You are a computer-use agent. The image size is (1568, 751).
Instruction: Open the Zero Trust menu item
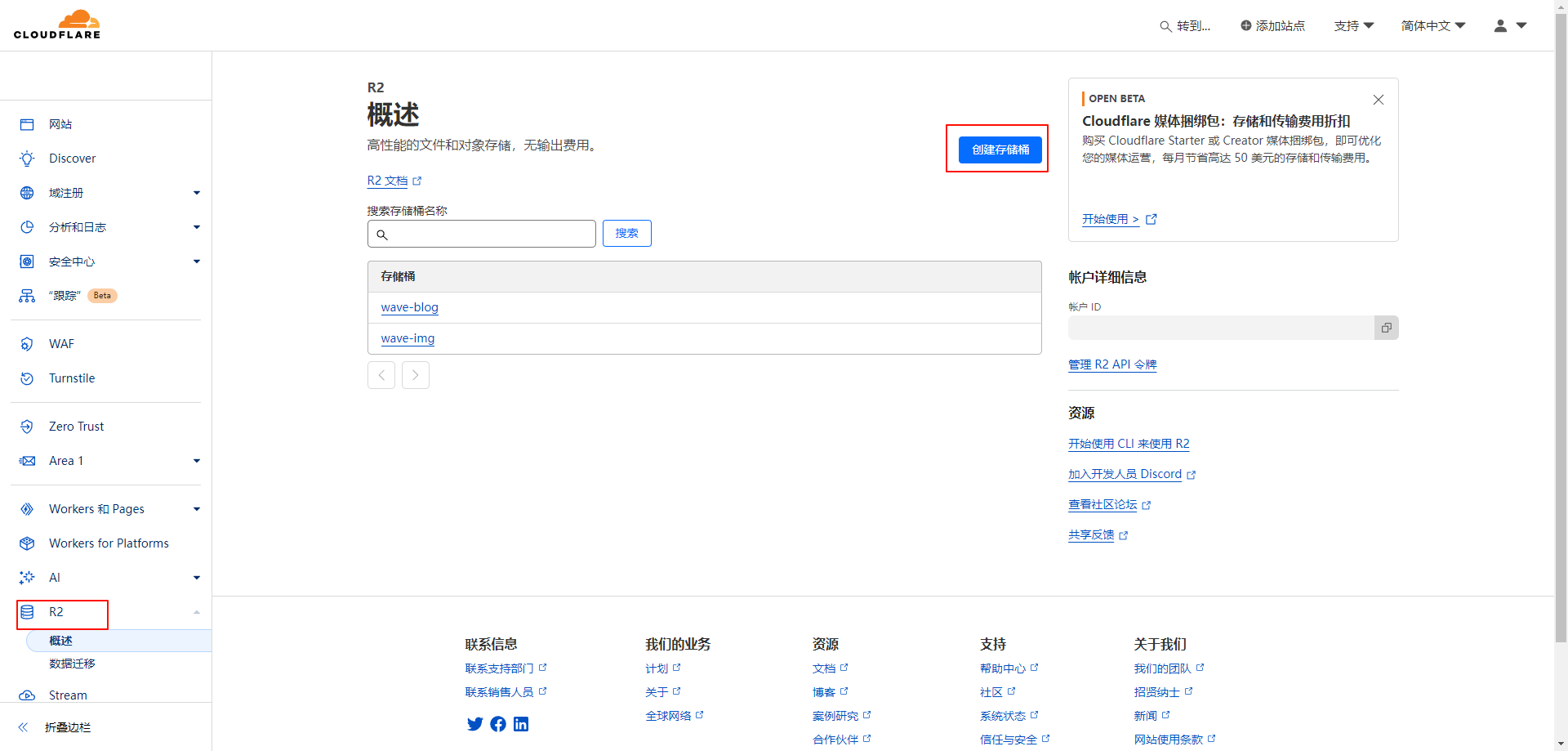(x=76, y=427)
